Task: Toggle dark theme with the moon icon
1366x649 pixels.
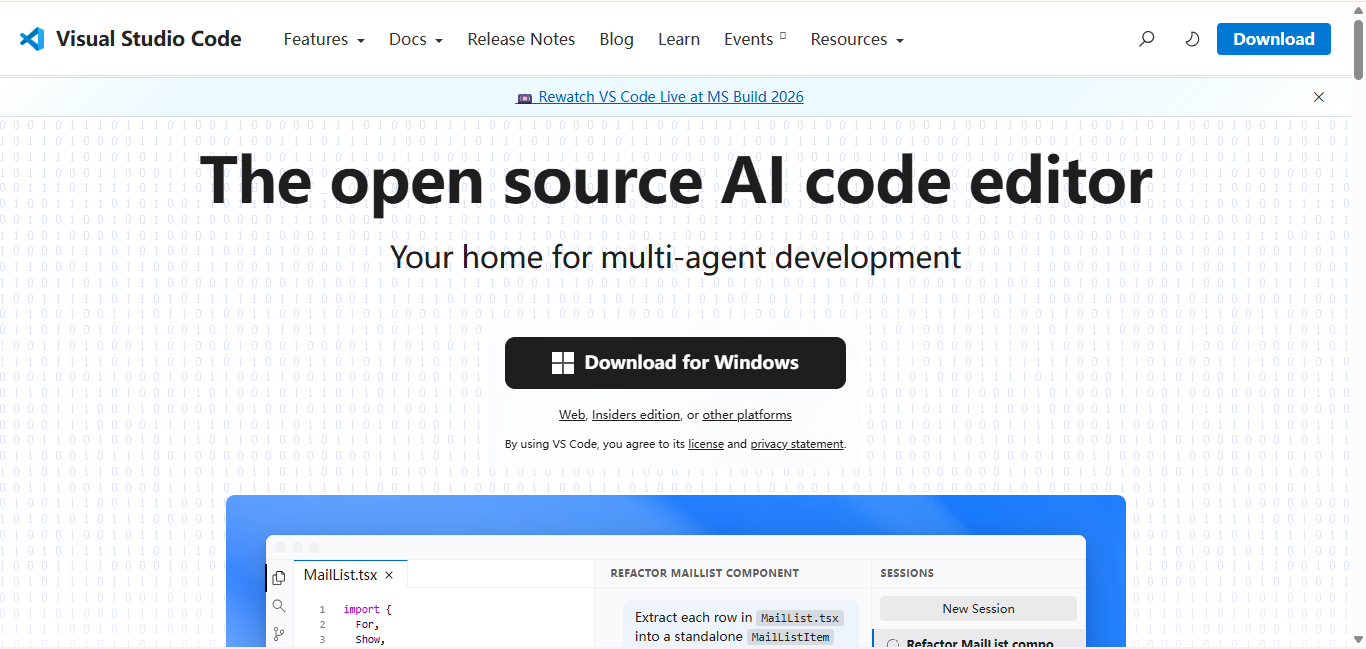Action: pos(1192,39)
